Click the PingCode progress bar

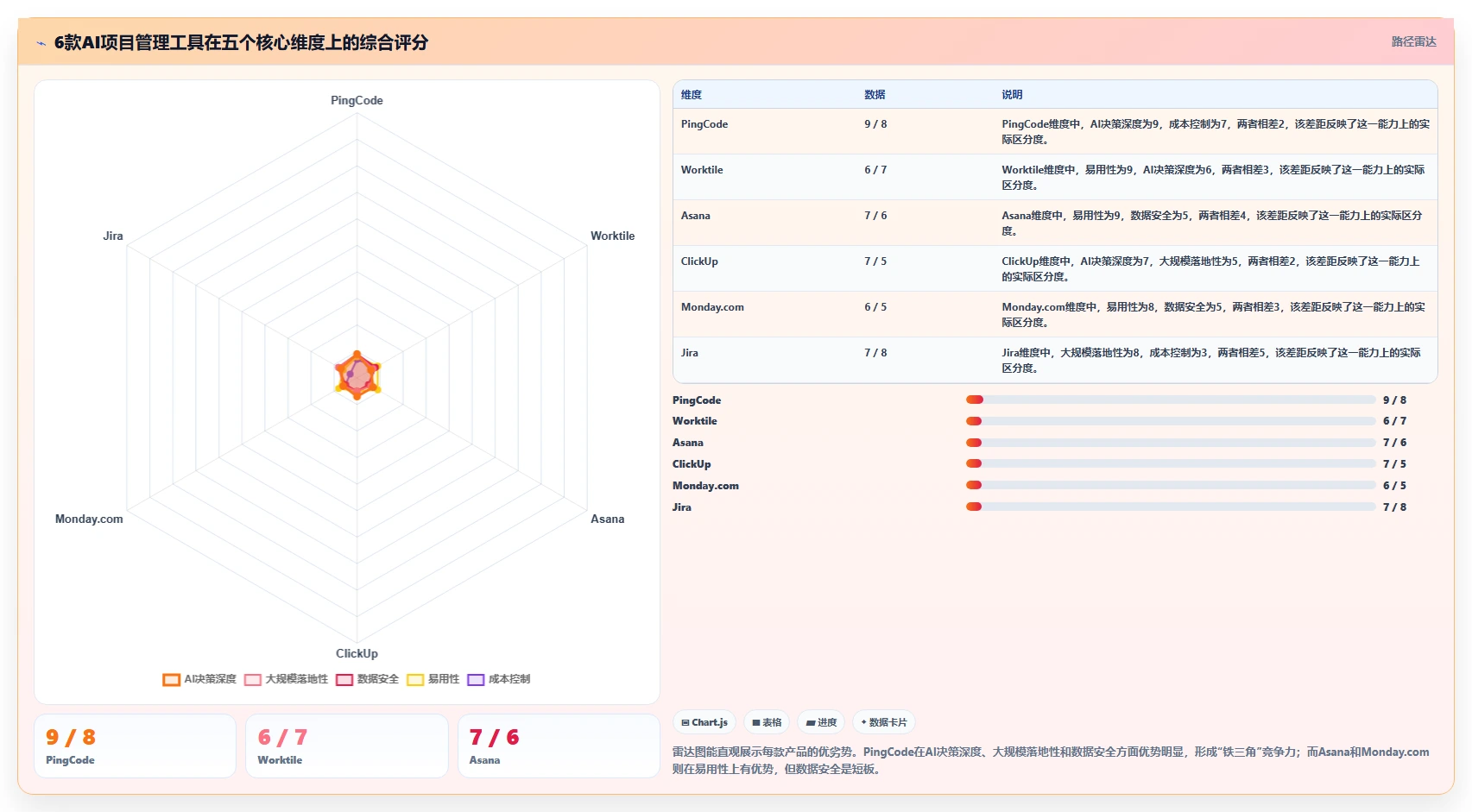click(x=1171, y=400)
